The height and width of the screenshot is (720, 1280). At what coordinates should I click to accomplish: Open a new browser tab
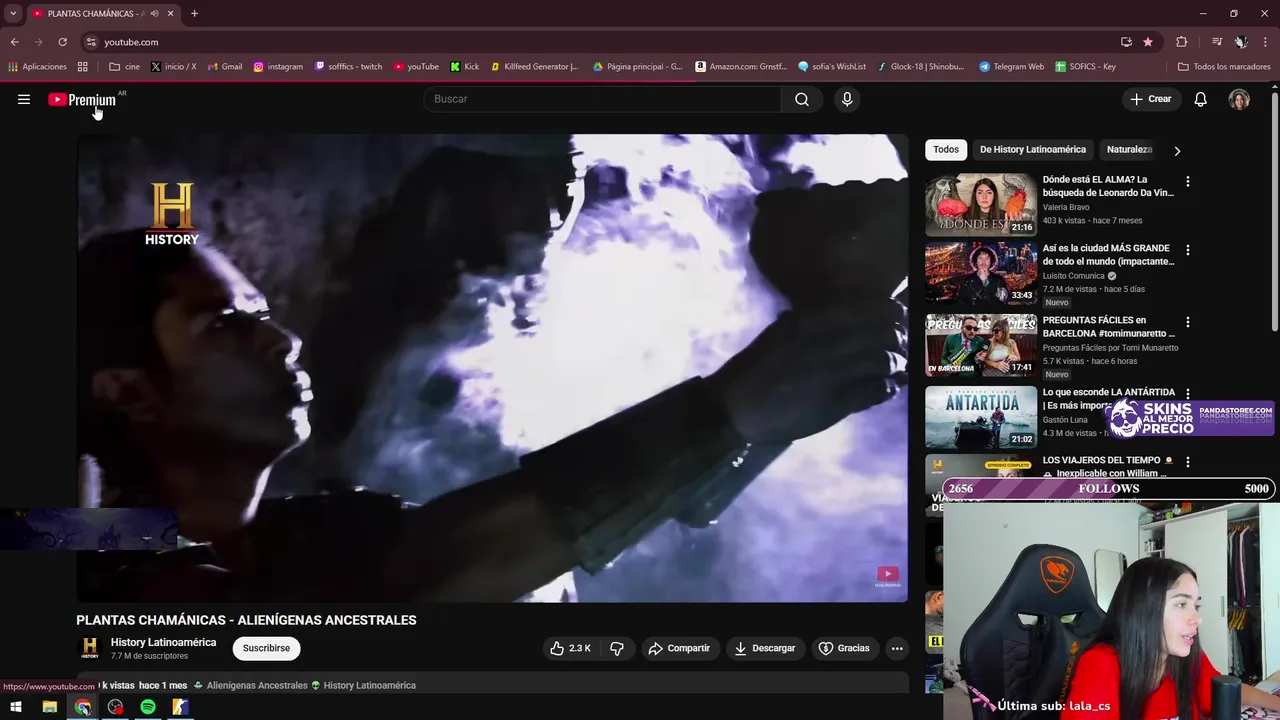click(194, 13)
